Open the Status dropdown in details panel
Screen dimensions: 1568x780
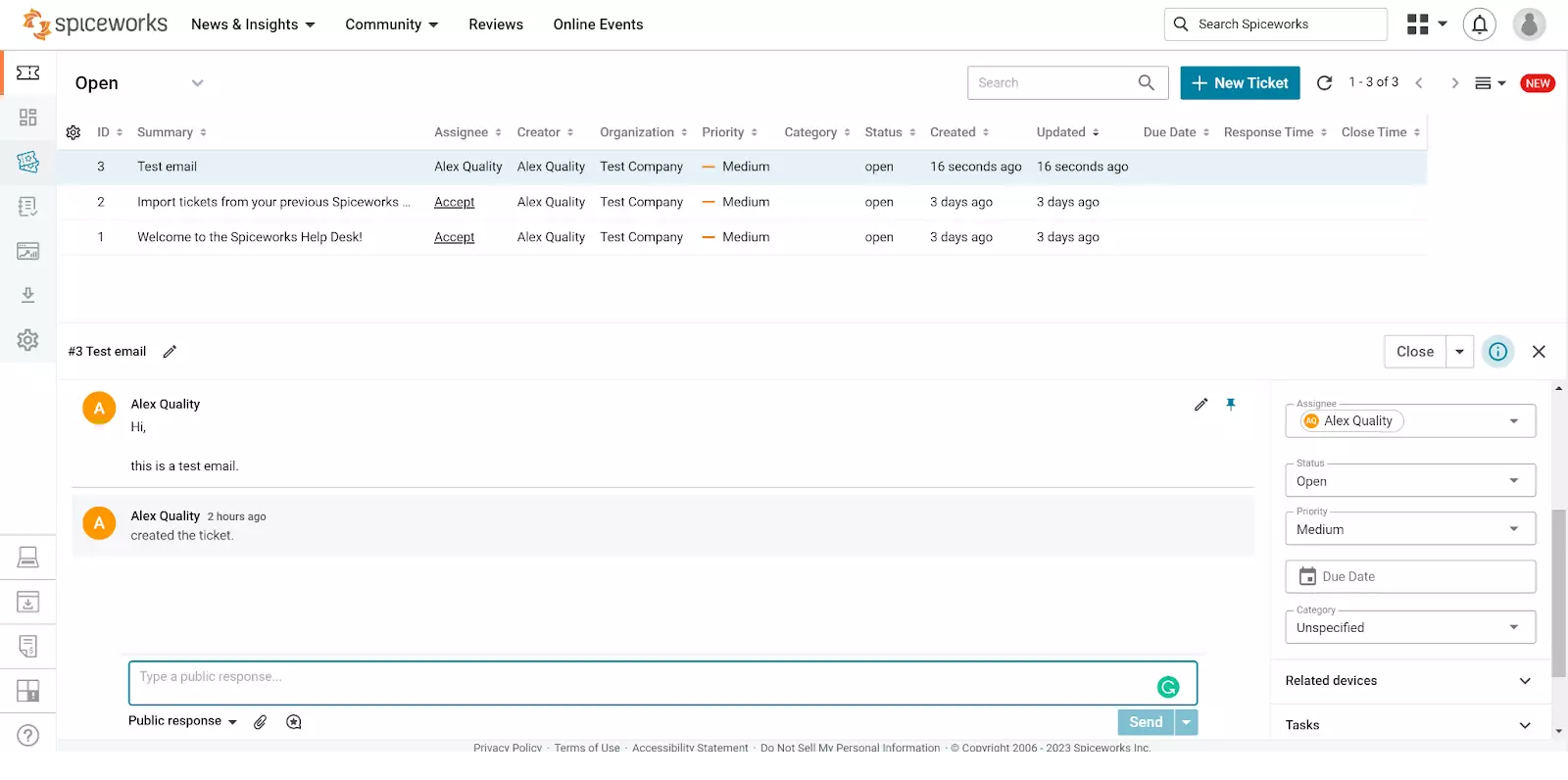click(x=1409, y=481)
